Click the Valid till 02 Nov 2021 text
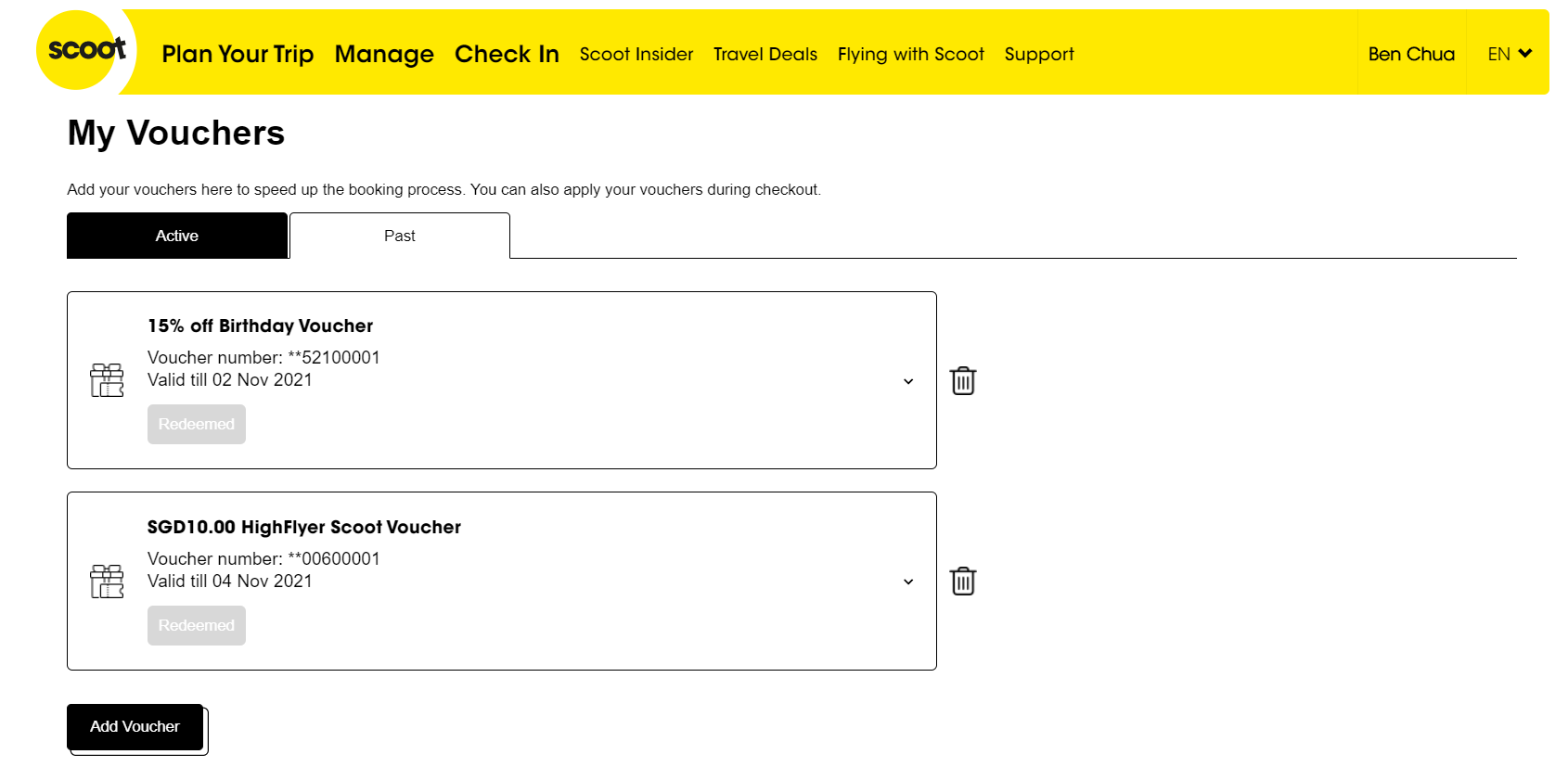The width and height of the screenshot is (1568, 767). (230, 379)
